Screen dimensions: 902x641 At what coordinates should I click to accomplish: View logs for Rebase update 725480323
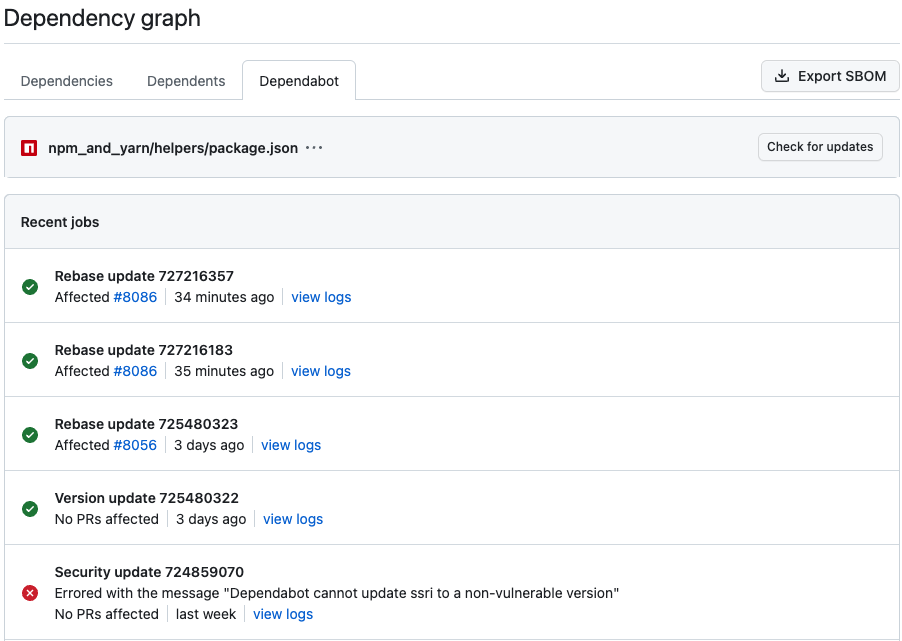291,445
